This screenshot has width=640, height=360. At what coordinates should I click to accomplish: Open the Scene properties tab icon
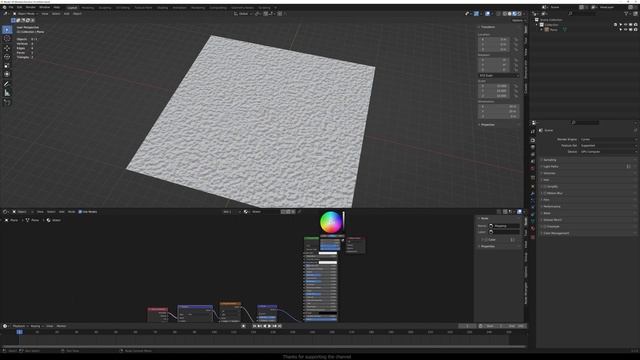533,162
